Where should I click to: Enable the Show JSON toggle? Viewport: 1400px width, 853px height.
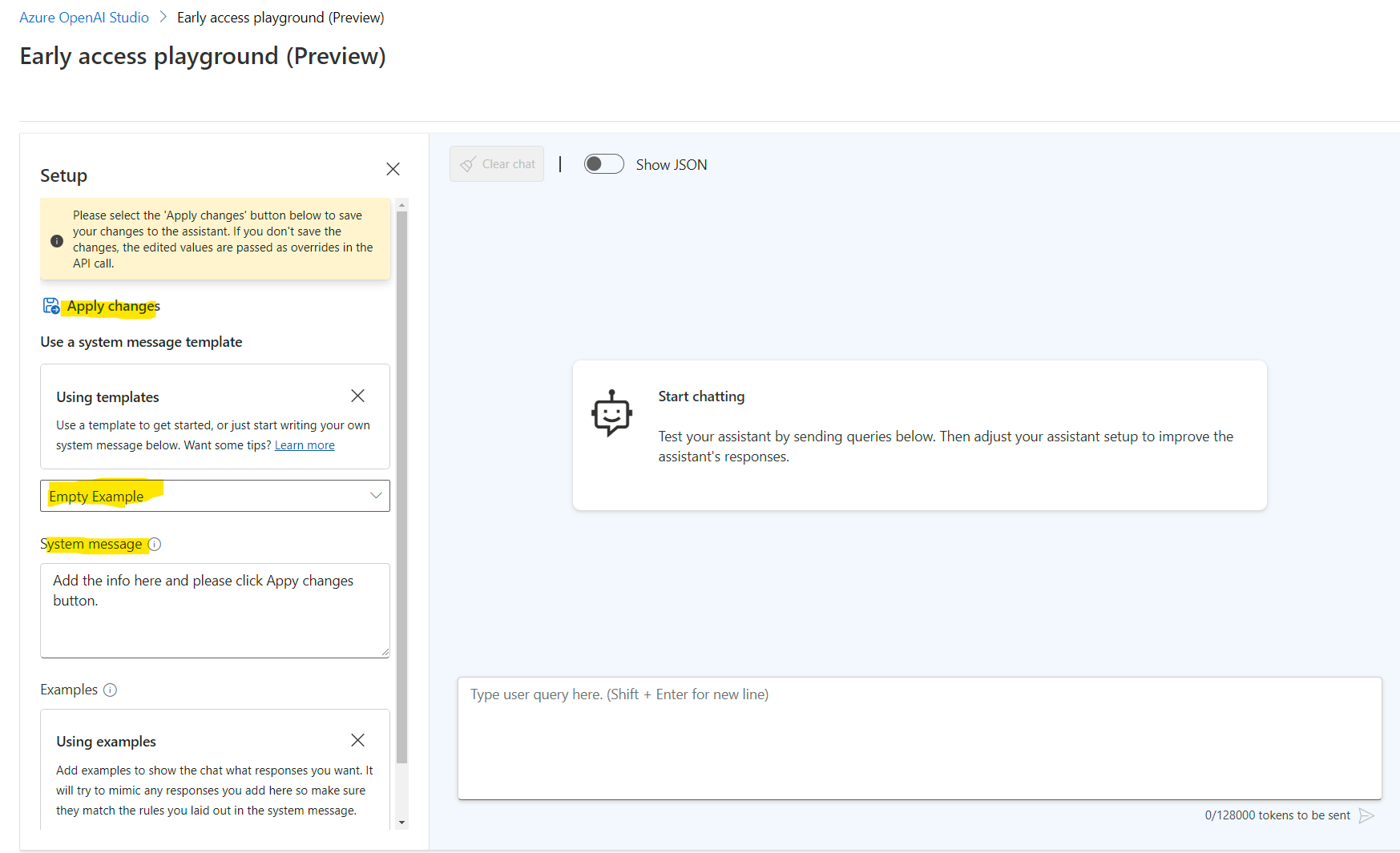tap(603, 163)
